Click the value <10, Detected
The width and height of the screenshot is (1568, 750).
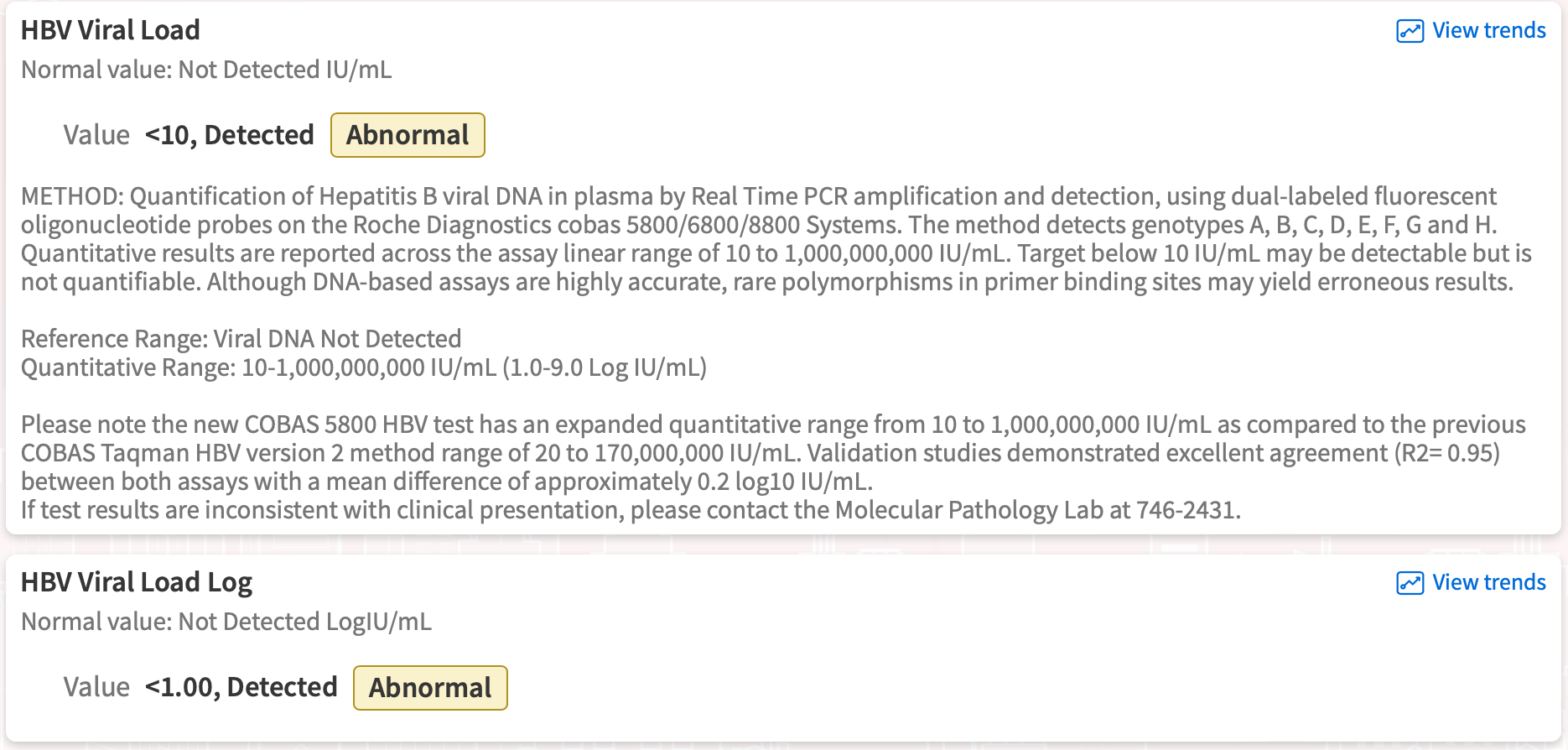(229, 135)
